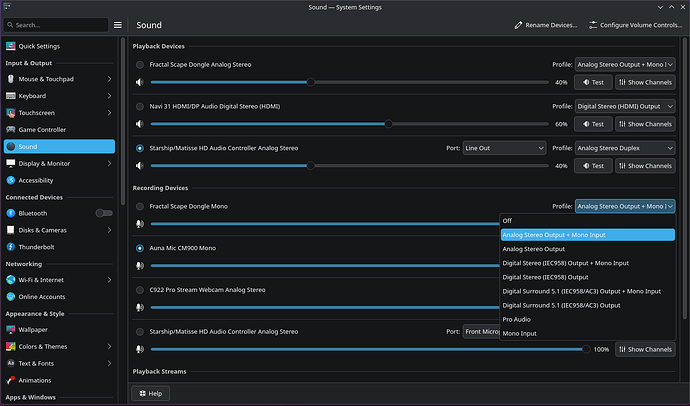Toggle the Bluetooth switch on

(104, 213)
